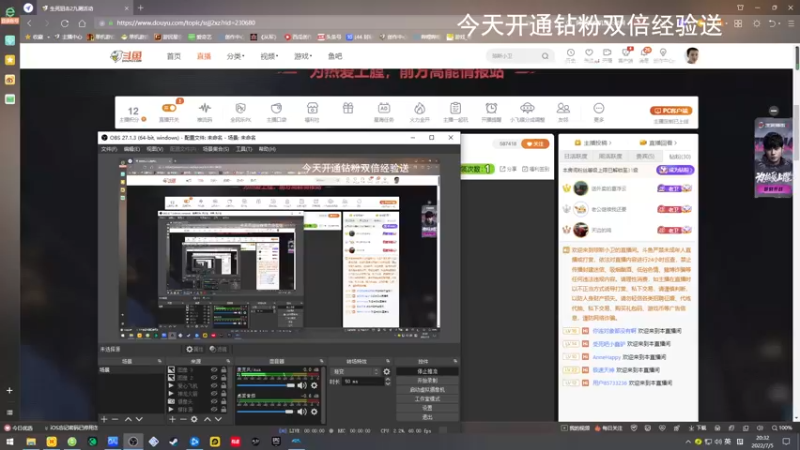
Task: Toggle visibility of first OBS source
Action: pos(214,370)
